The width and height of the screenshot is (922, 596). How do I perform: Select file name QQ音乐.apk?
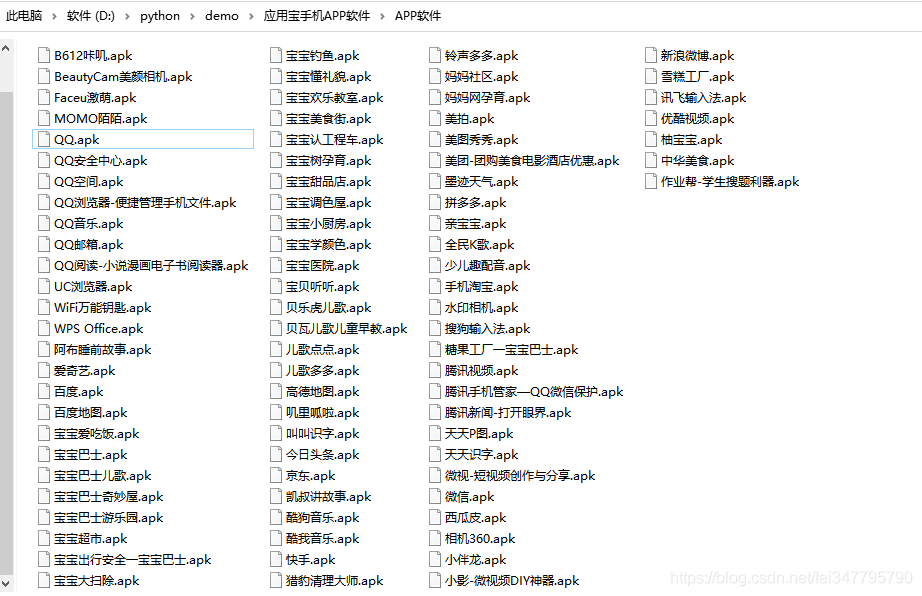pyautogui.click(x=89, y=224)
